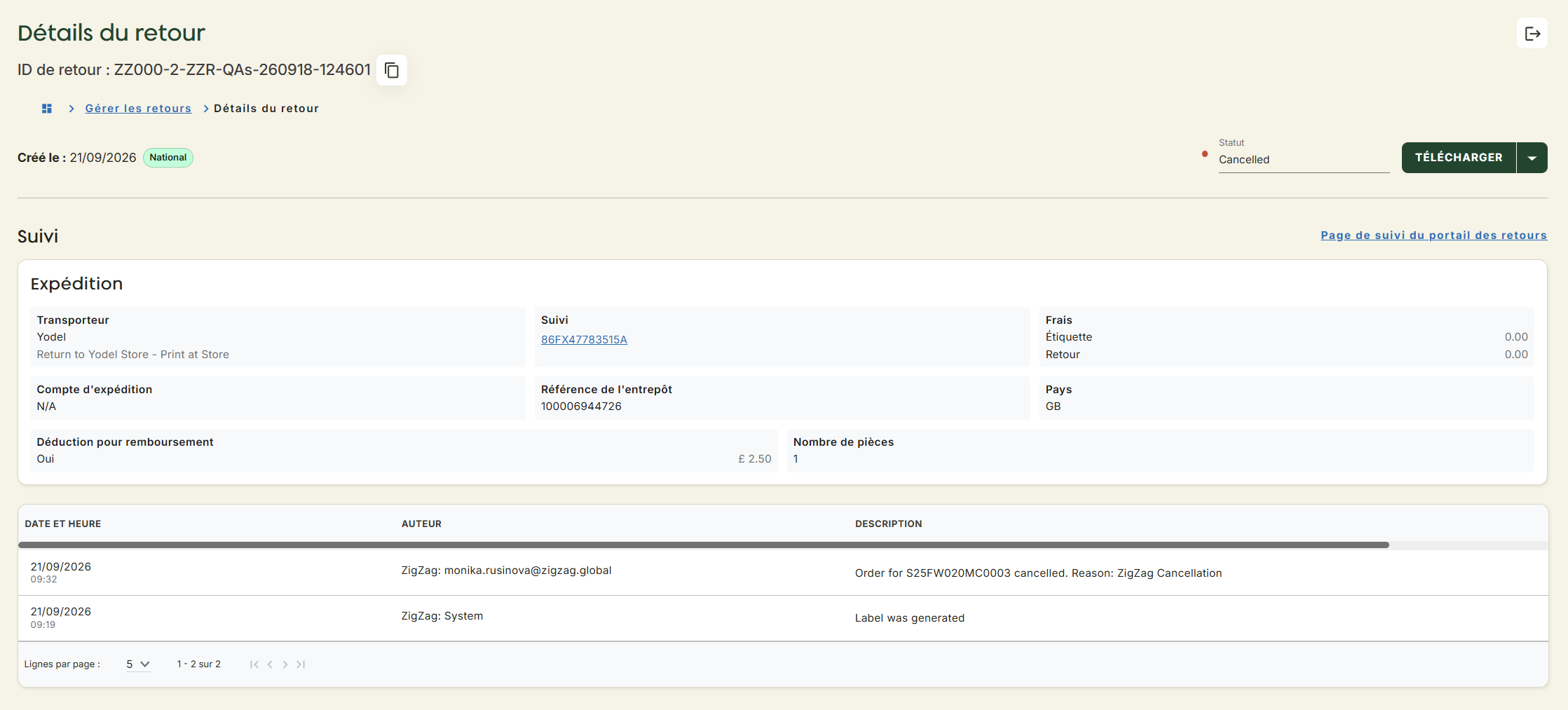
Task: Open the Statut Cancelled field
Action: pos(1304,160)
